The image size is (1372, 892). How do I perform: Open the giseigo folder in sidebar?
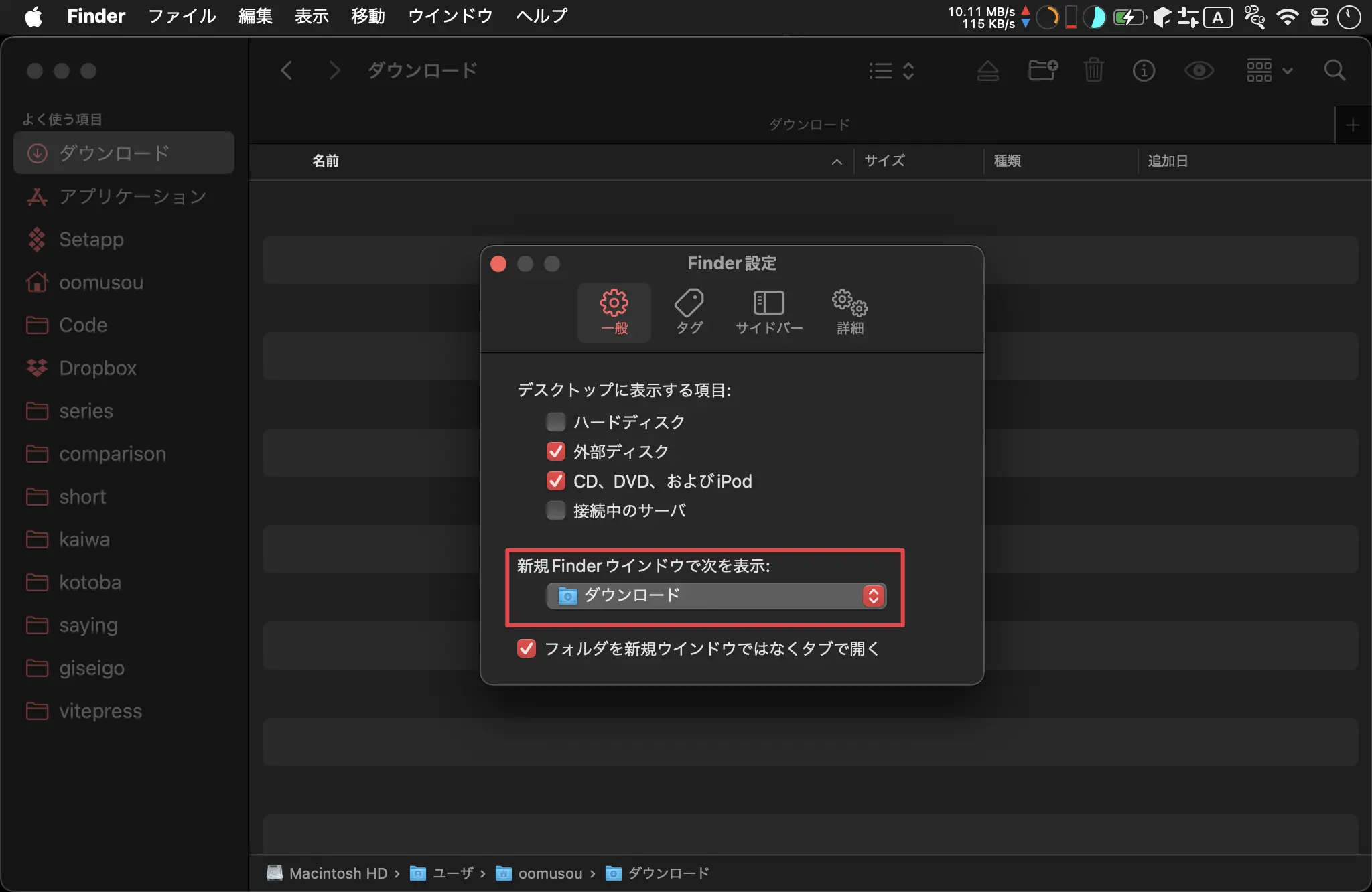[x=124, y=668]
